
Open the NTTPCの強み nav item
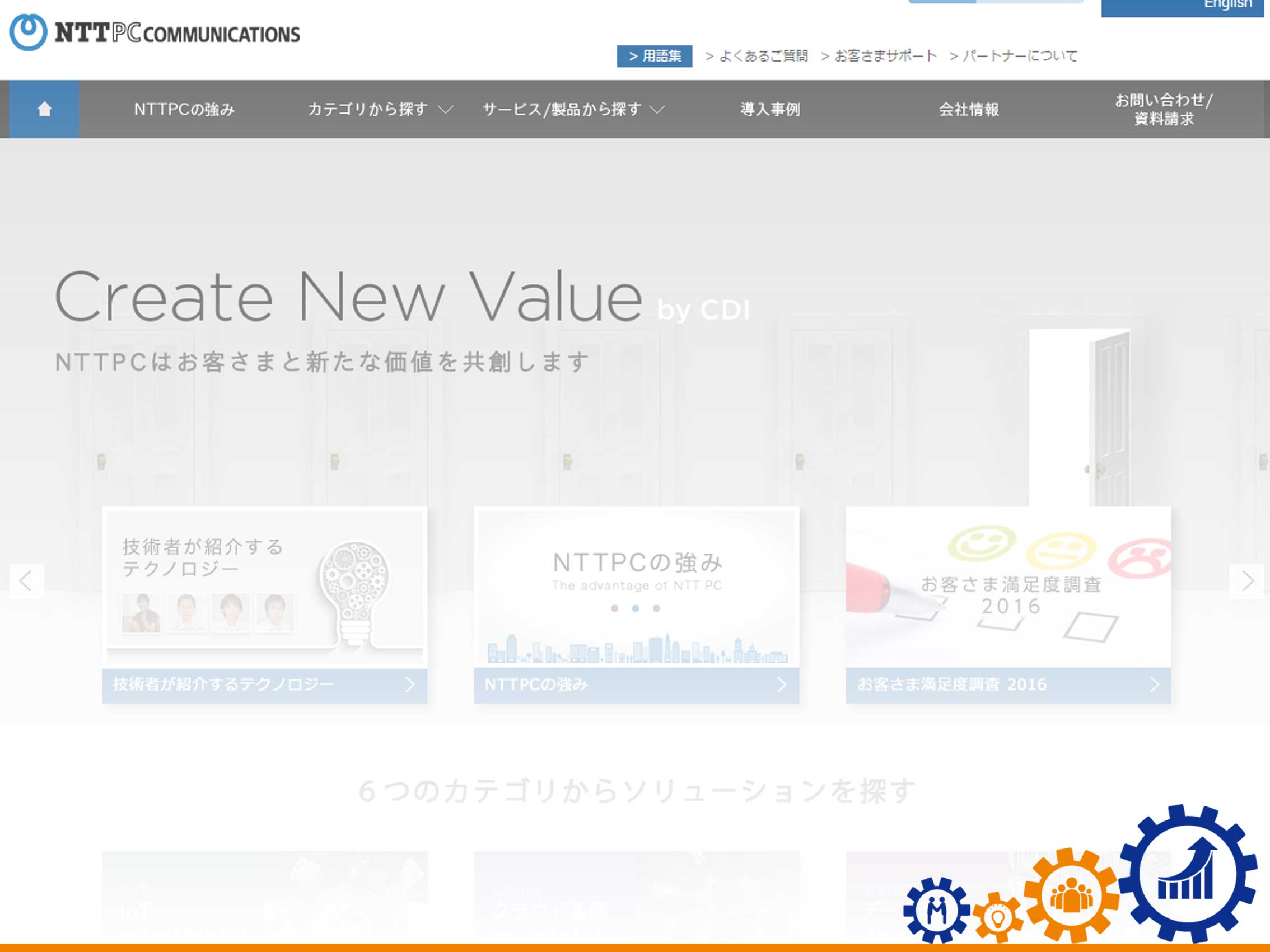(184, 109)
